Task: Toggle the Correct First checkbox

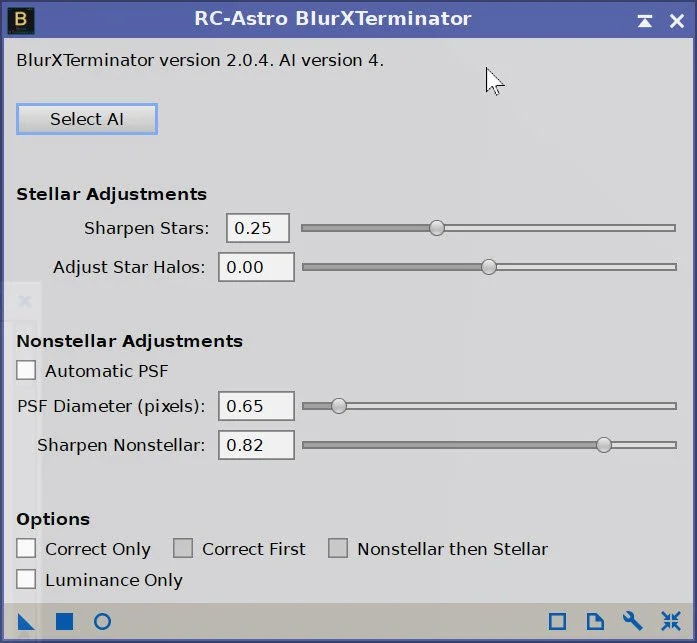Action: pyautogui.click(x=183, y=548)
